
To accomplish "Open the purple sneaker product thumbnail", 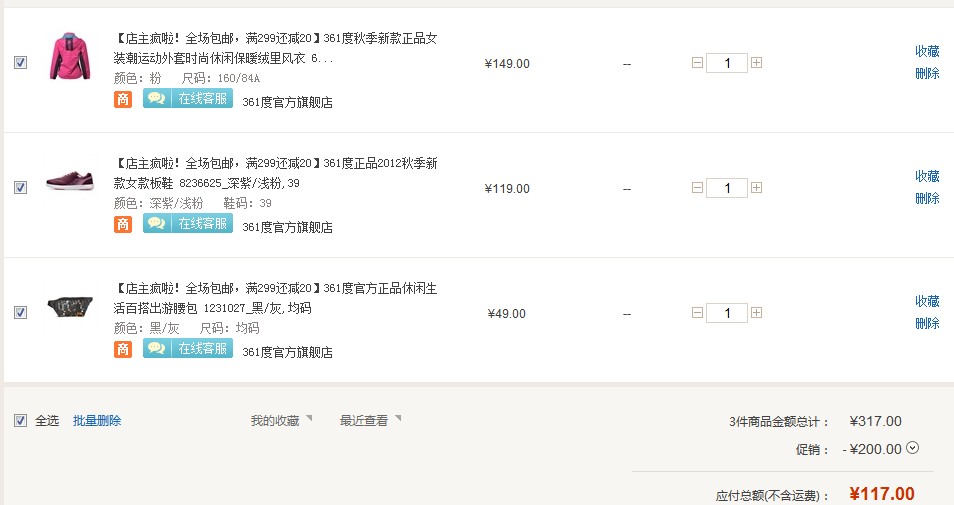I will click(x=70, y=181).
